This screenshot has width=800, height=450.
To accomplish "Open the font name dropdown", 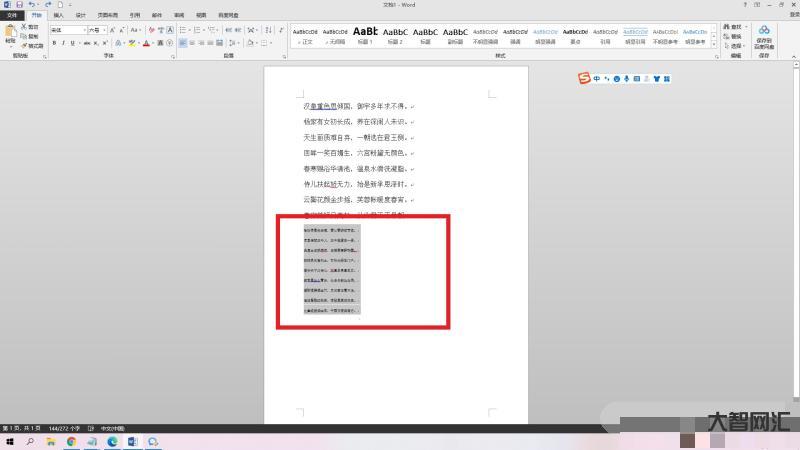I will coord(84,30).
